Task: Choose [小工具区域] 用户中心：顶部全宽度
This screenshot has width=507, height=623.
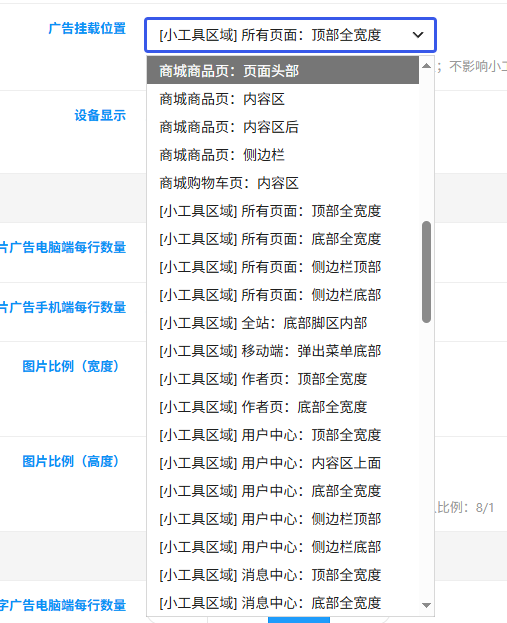Action: (283, 435)
